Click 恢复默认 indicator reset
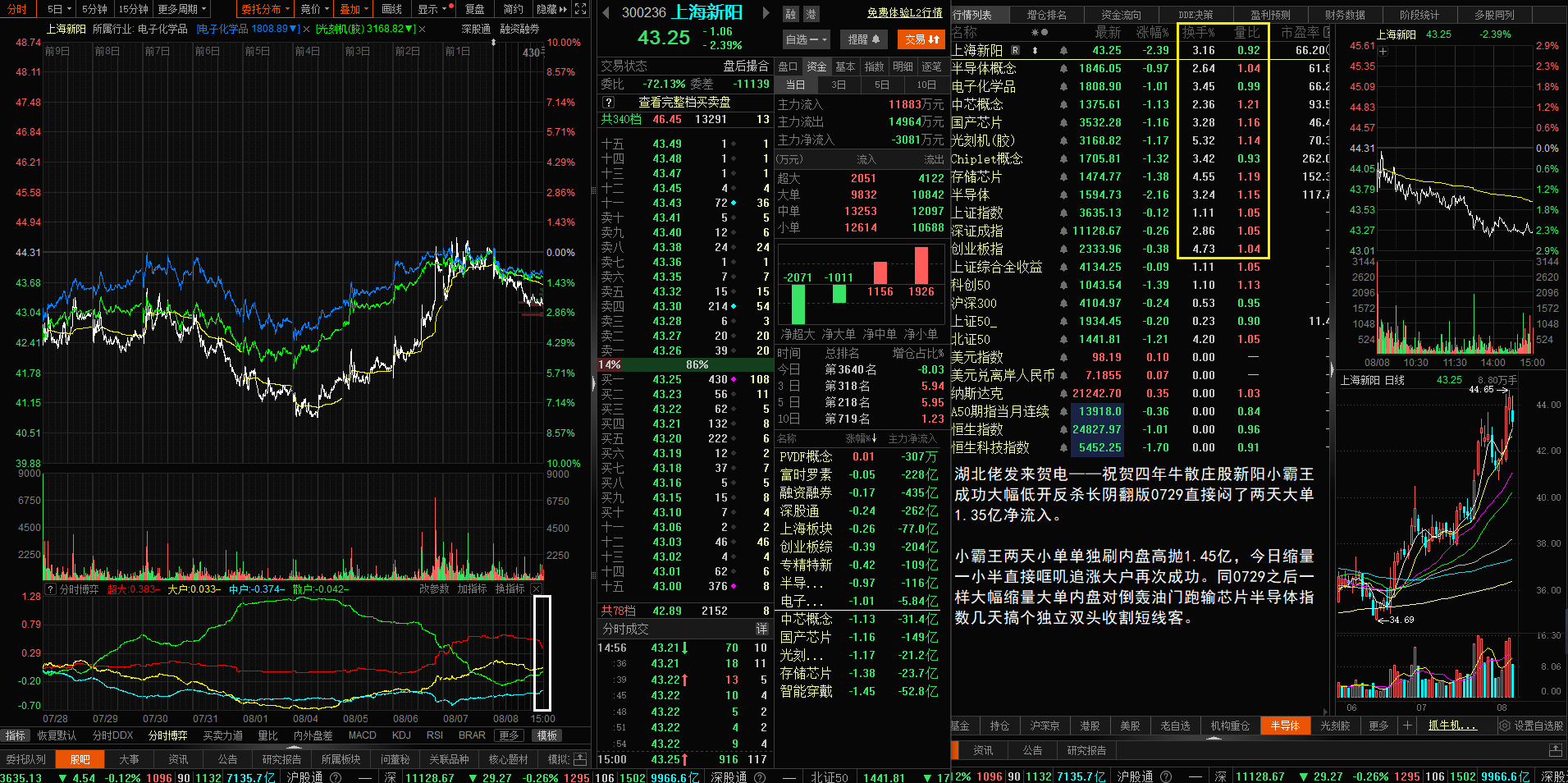The height and width of the screenshot is (783, 1568). pyautogui.click(x=57, y=735)
